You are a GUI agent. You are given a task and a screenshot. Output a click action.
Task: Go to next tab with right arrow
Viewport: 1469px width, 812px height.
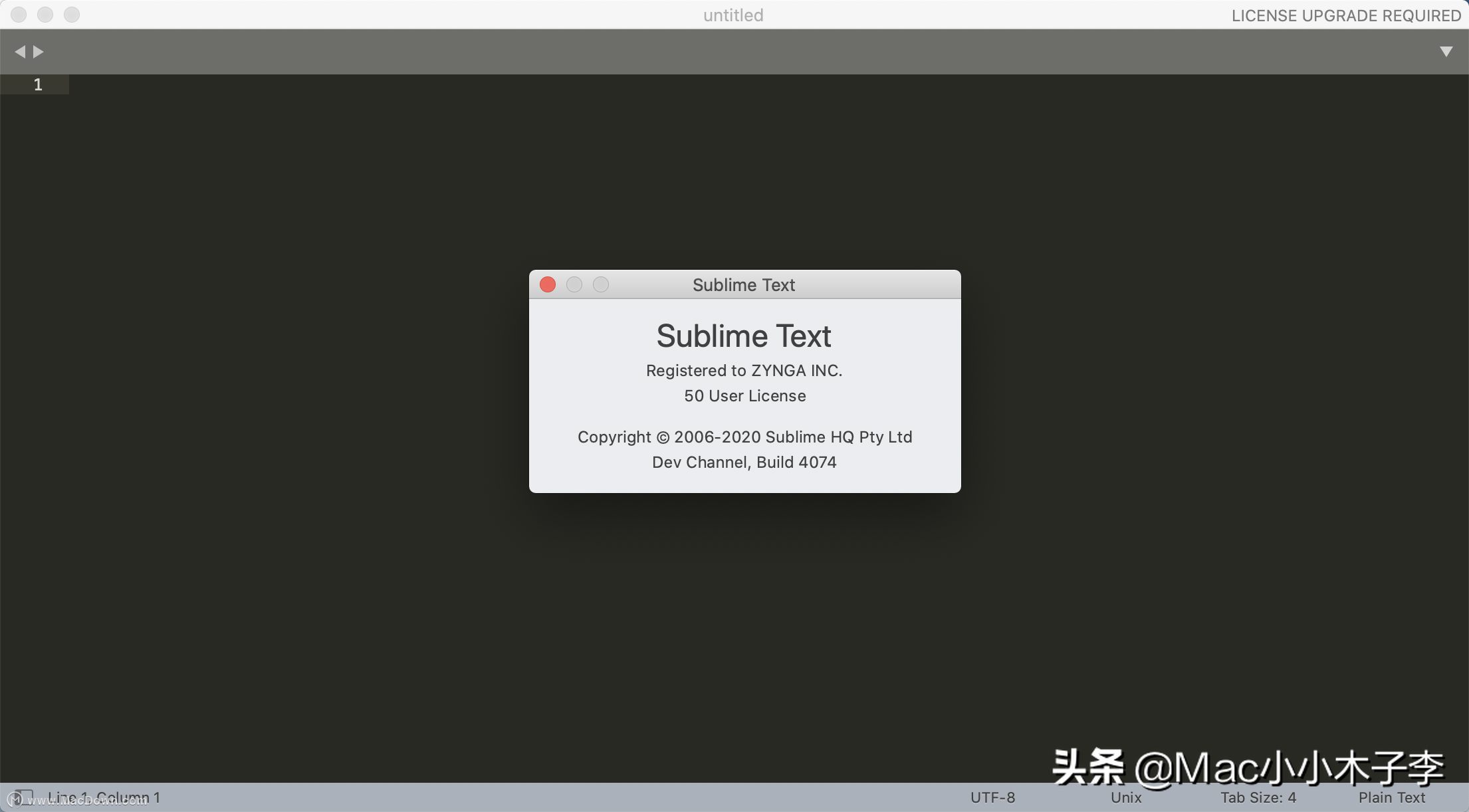coord(39,52)
